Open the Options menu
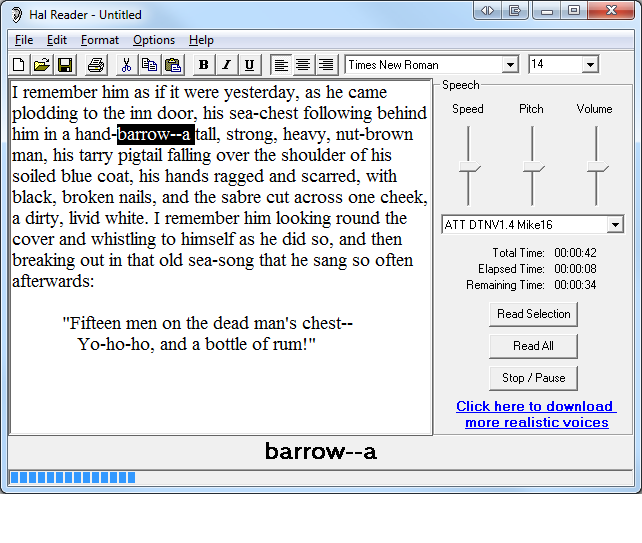Image resolution: width=642 pixels, height=543 pixels. [x=154, y=40]
